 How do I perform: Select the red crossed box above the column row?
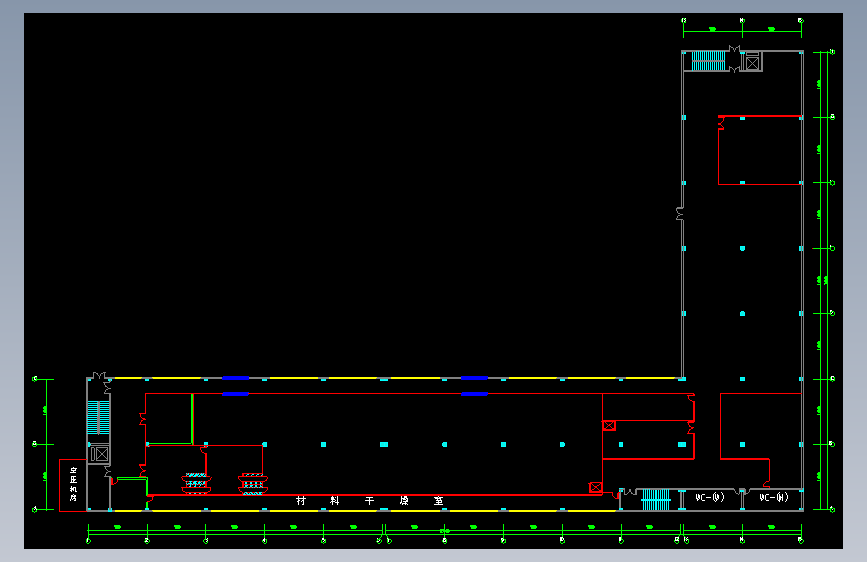point(609,425)
